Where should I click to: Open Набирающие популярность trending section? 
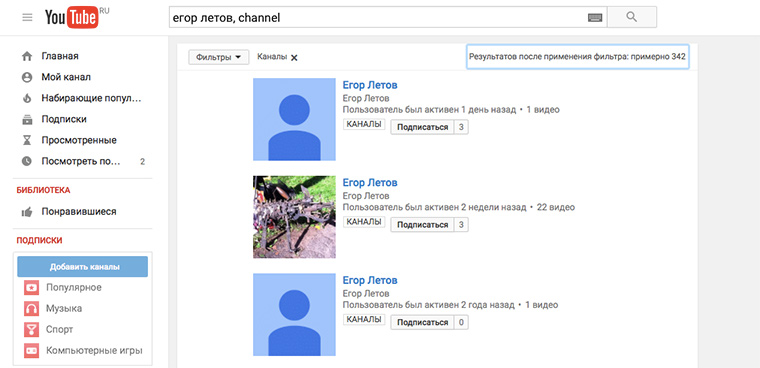tap(82, 98)
